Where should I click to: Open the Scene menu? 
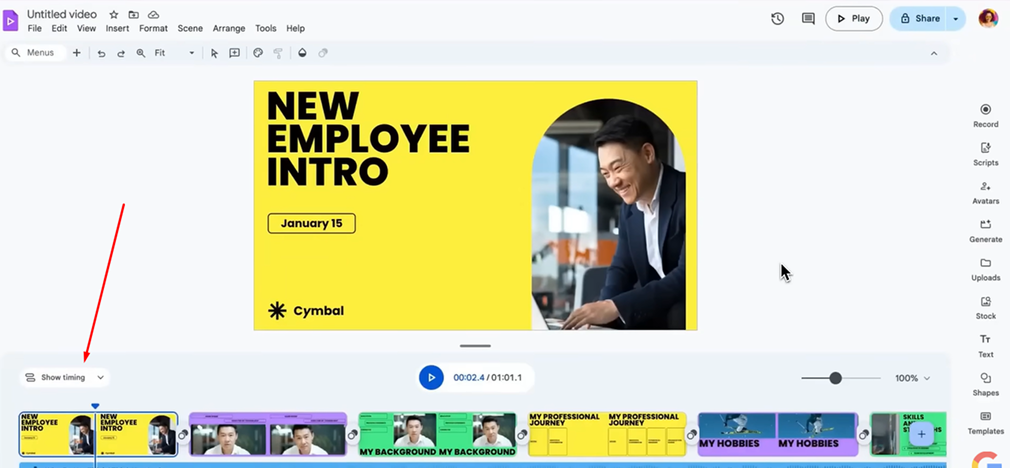coord(190,29)
